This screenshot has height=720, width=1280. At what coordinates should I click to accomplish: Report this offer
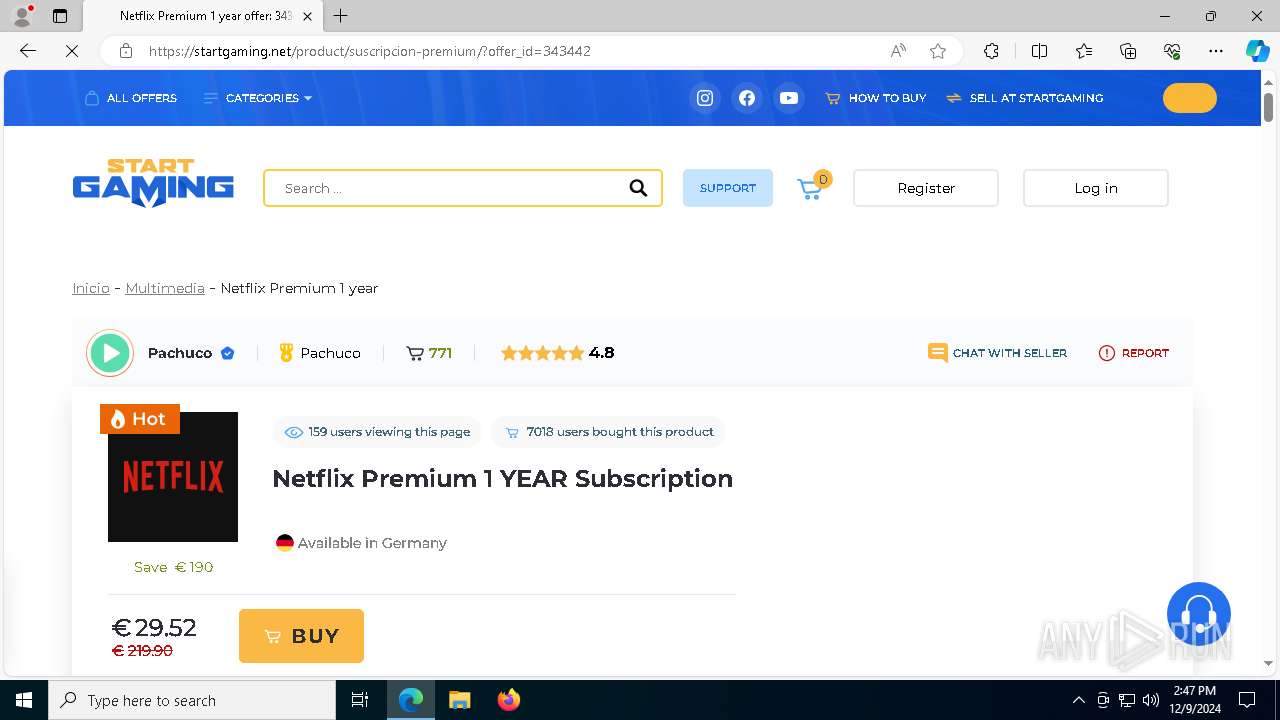[1134, 353]
